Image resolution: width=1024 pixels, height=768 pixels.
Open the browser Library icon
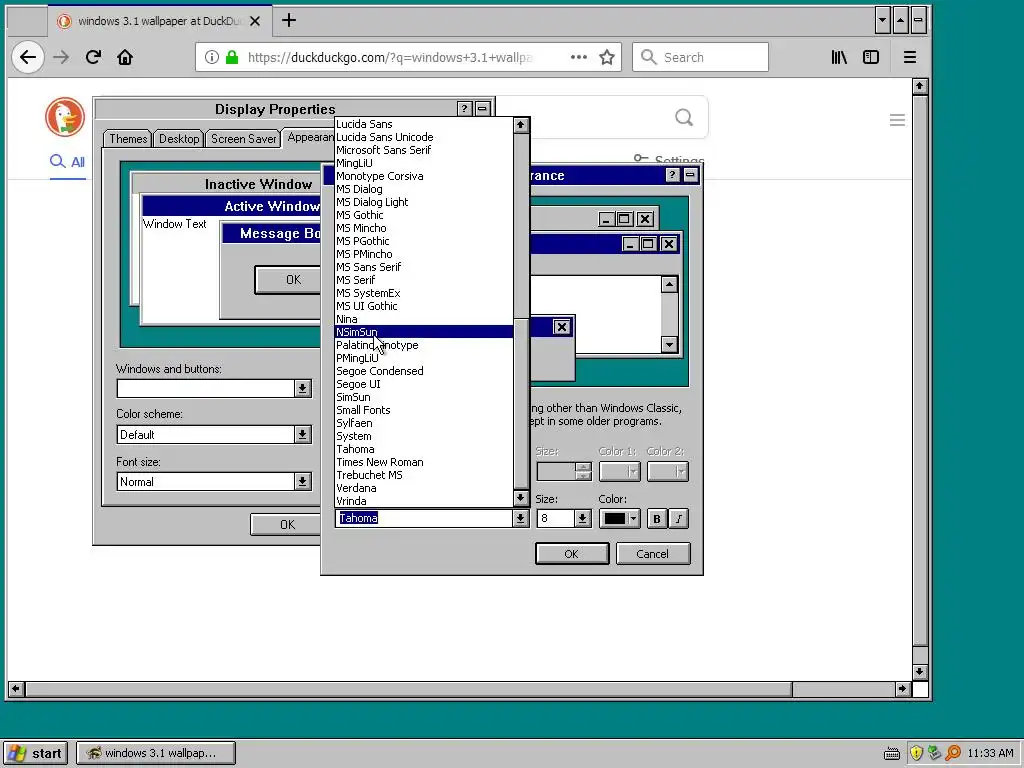(x=839, y=57)
